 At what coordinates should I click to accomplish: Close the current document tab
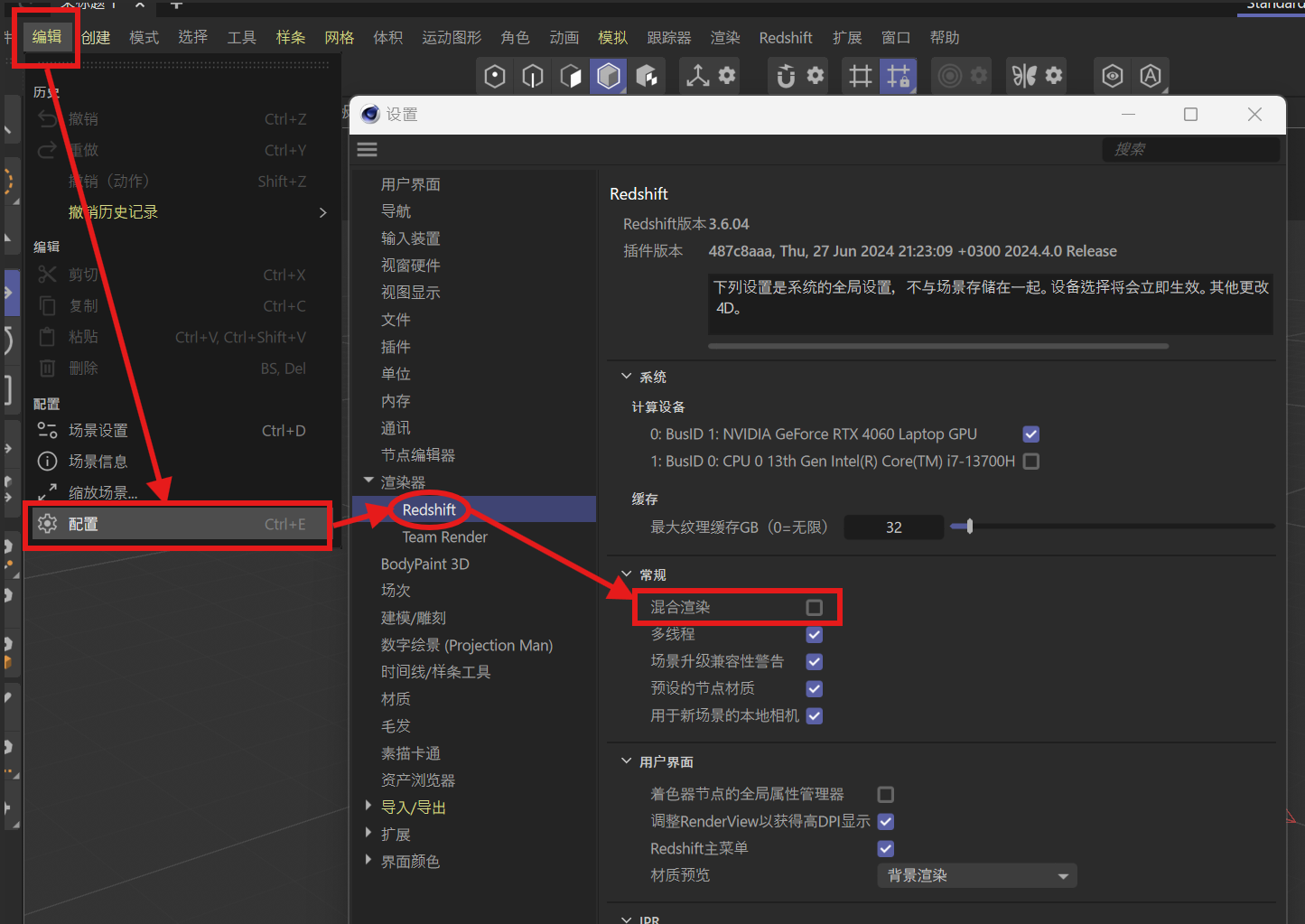140,5
